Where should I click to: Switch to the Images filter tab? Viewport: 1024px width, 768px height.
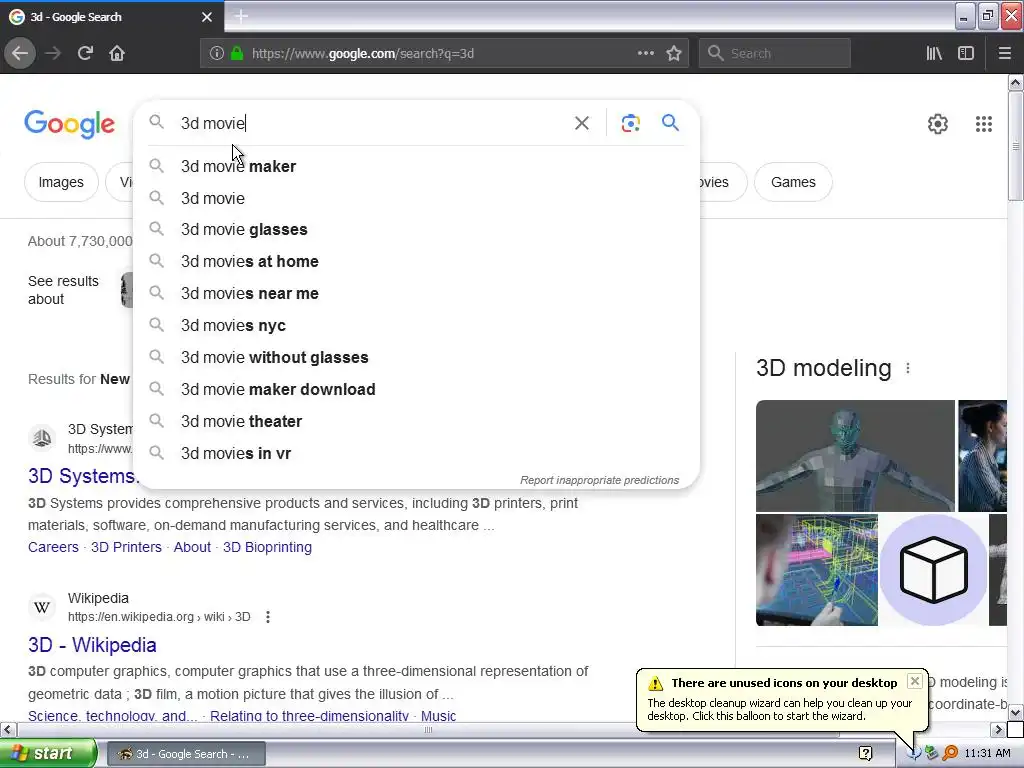pyautogui.click(x=61, y=182)
